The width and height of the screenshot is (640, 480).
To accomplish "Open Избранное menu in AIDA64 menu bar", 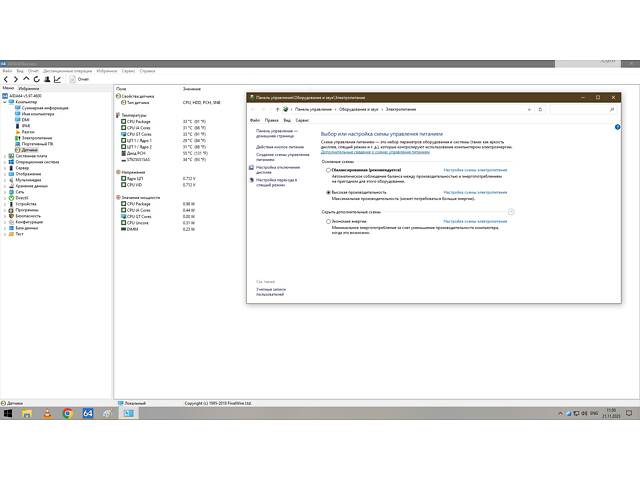I will pyautogui.click(x=107, y=71).
